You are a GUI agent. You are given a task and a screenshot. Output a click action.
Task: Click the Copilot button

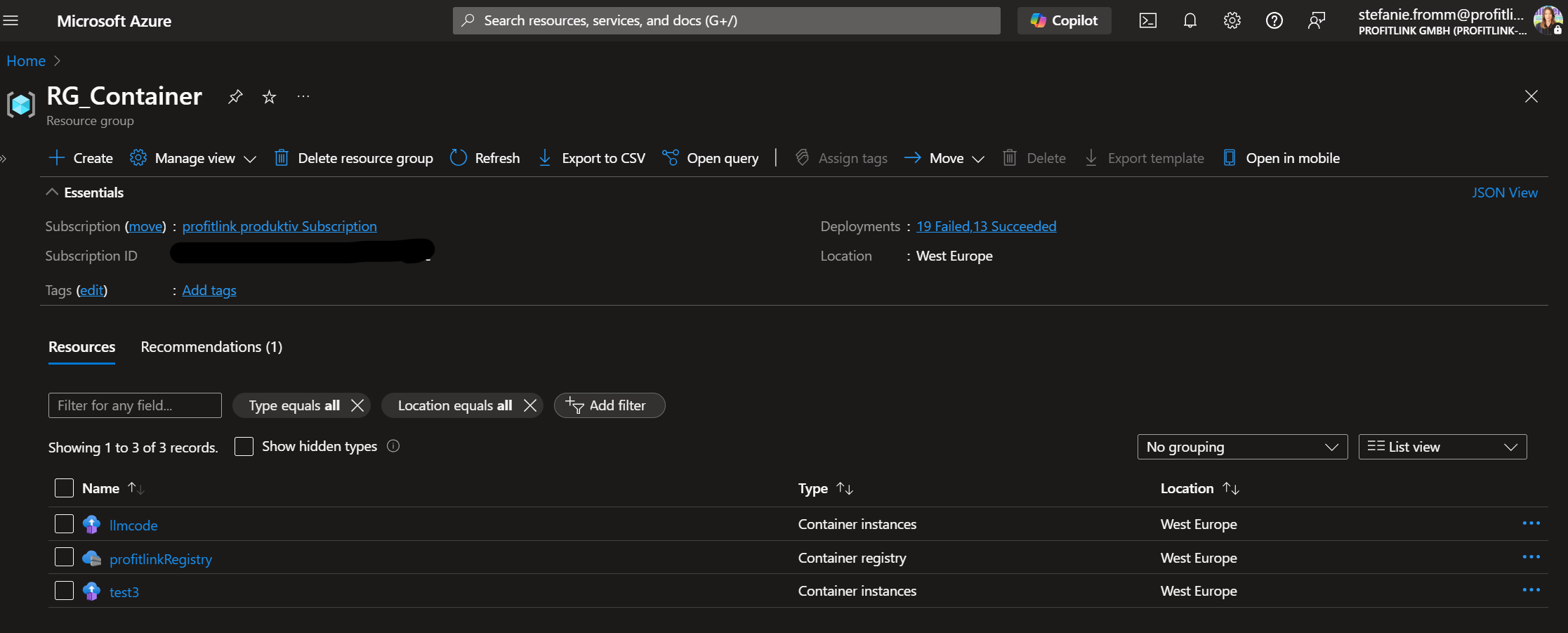coord(1064,20)
